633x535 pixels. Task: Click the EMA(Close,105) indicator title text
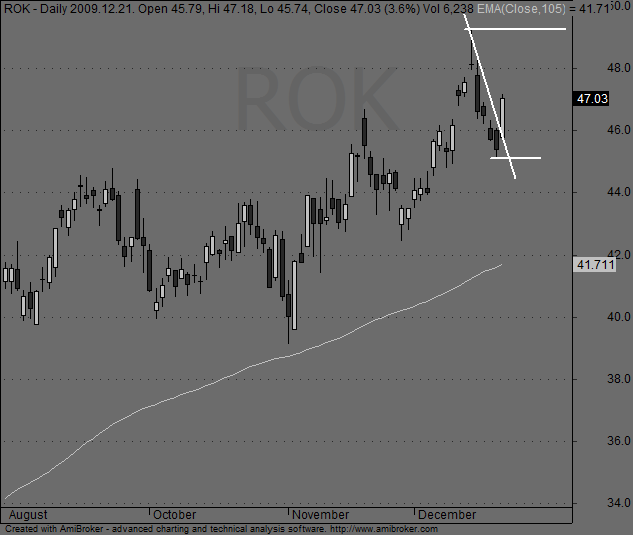click(521, 8)
